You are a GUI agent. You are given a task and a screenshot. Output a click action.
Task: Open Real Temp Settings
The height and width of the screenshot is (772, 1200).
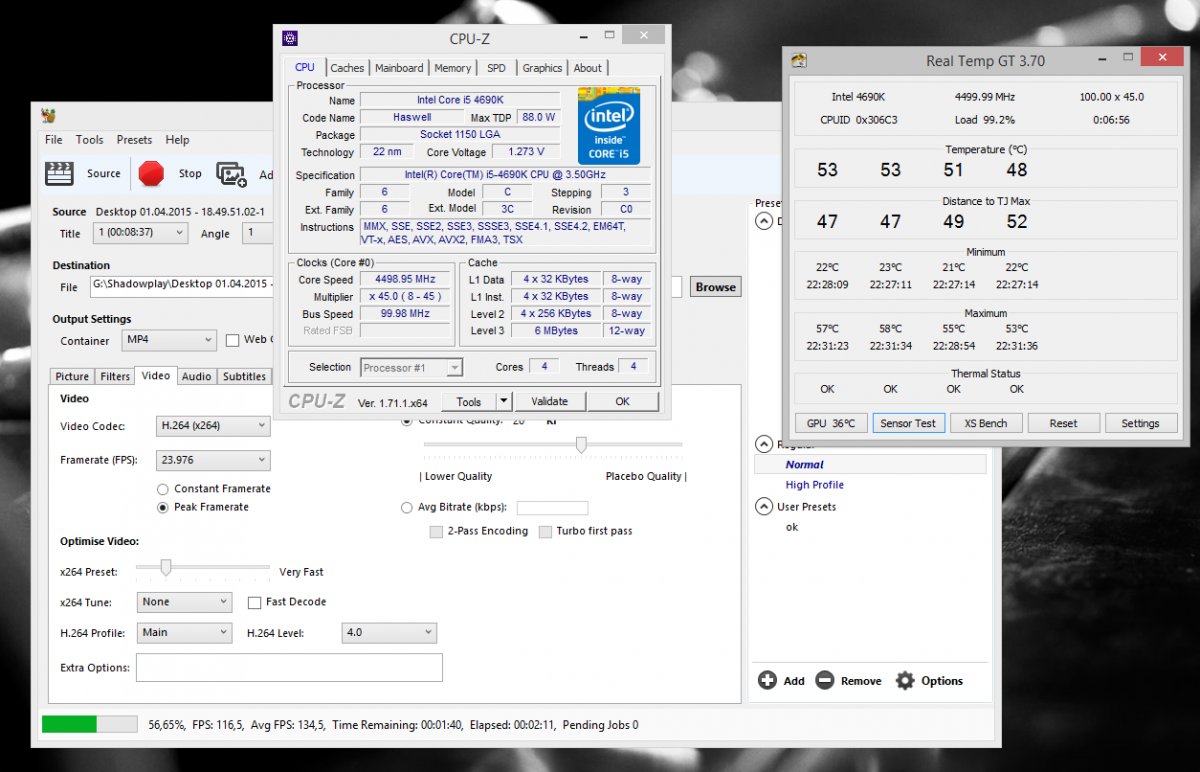[x=1140, y=423]
